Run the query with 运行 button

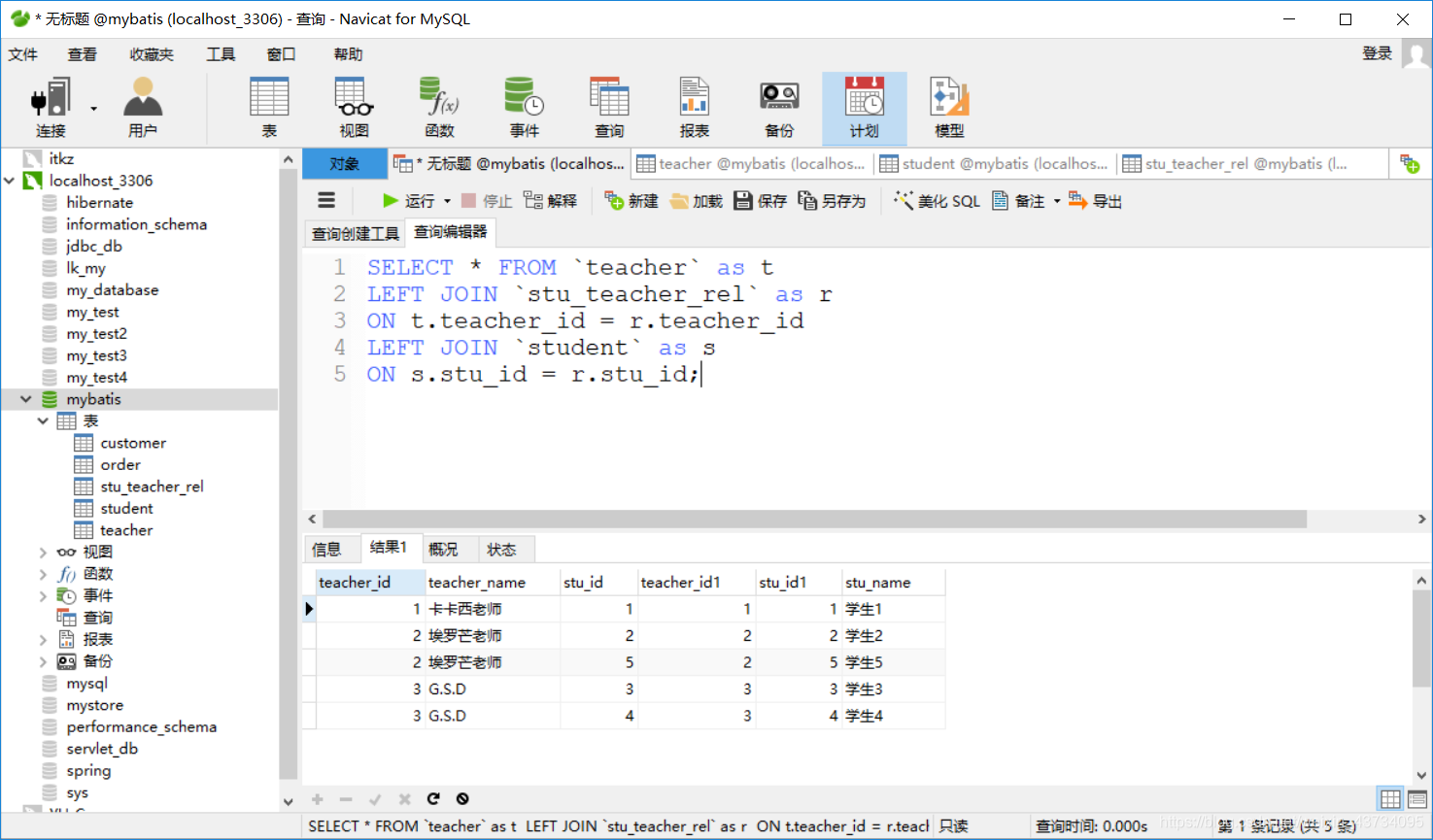coord(408,201)
